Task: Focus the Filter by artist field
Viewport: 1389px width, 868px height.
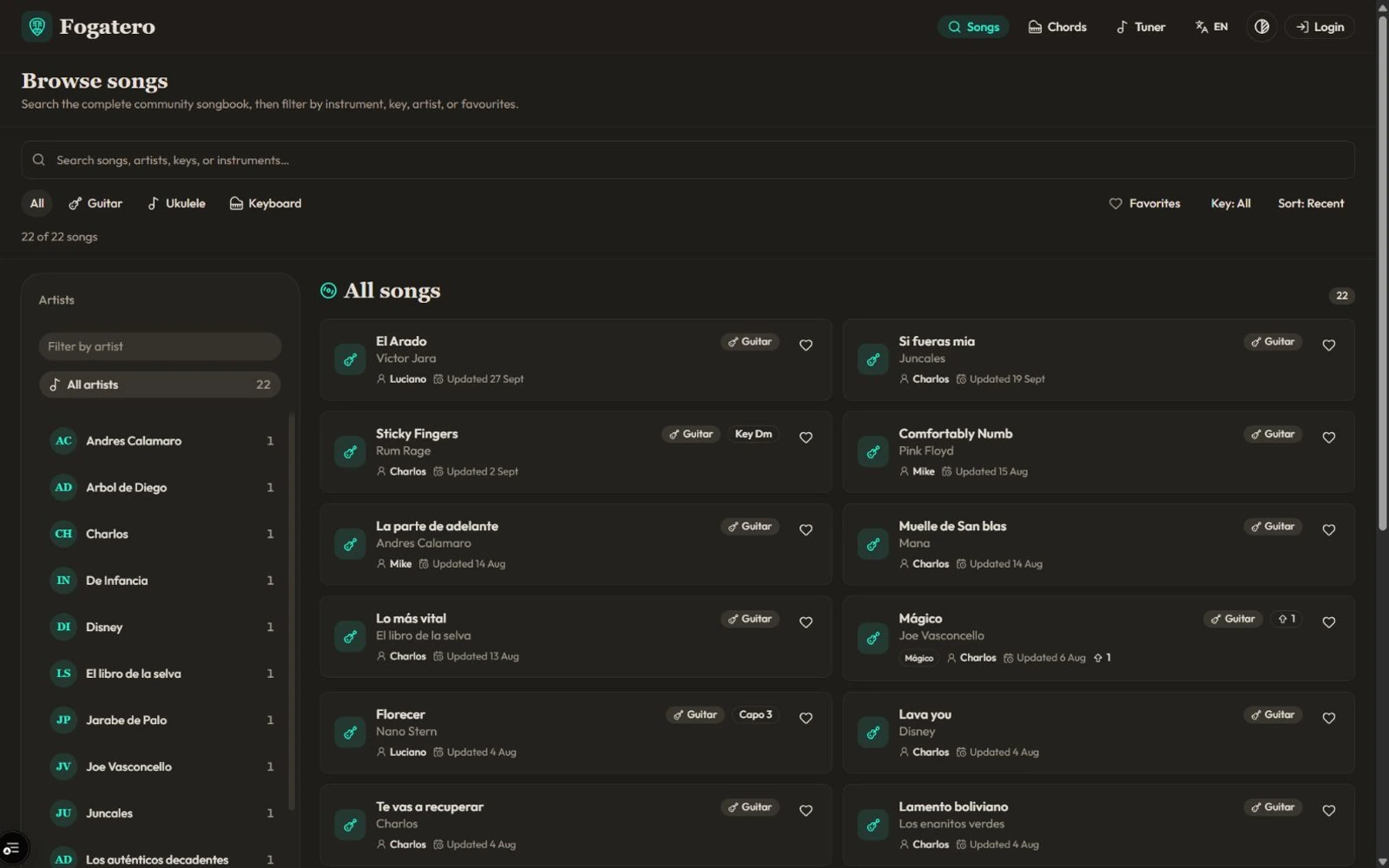Action: tap(160, 346)
